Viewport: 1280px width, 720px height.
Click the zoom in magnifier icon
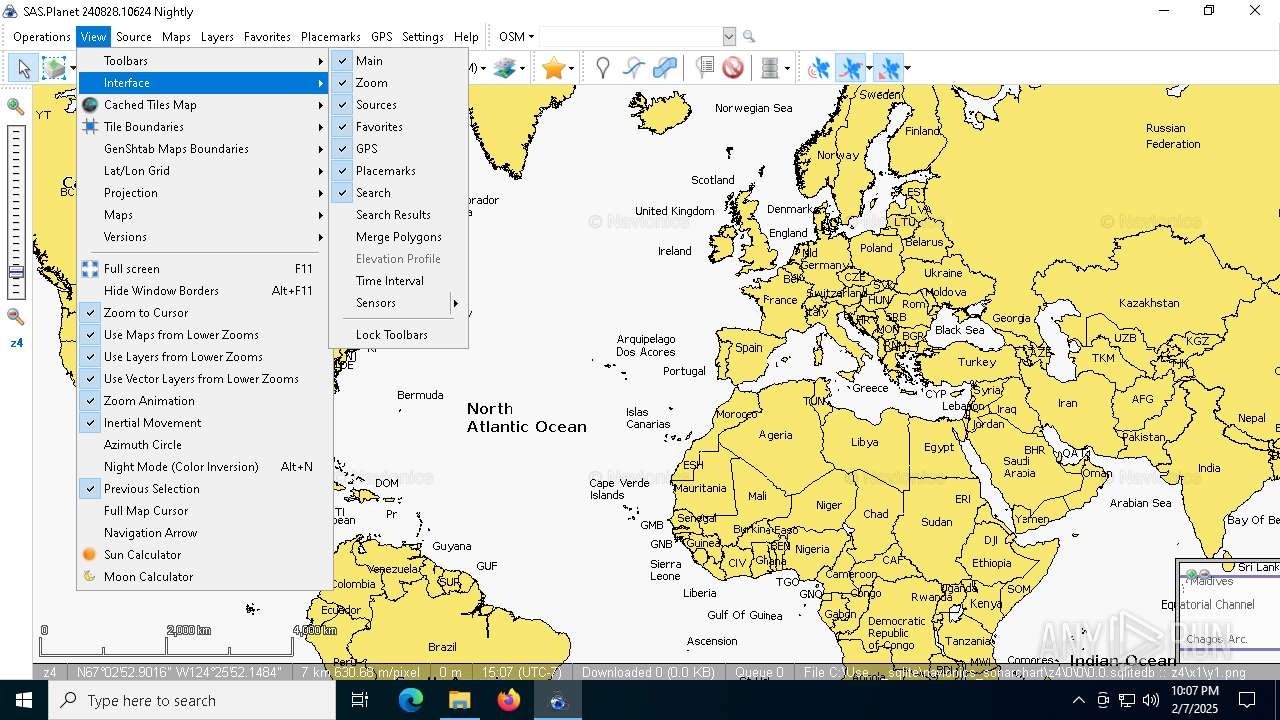[x=16, y=106]
